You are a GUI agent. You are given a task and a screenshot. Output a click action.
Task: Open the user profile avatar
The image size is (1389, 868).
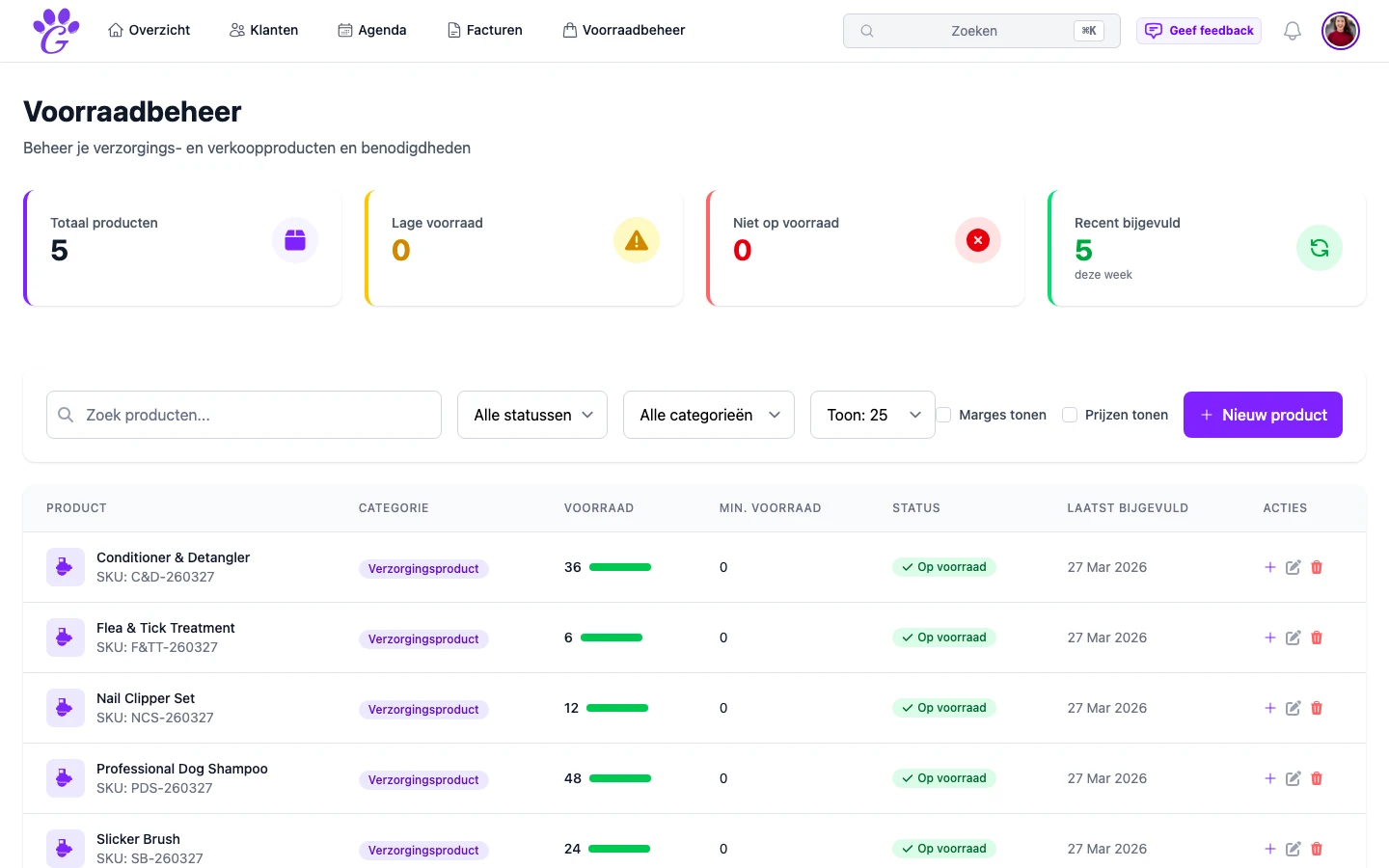1340,31
